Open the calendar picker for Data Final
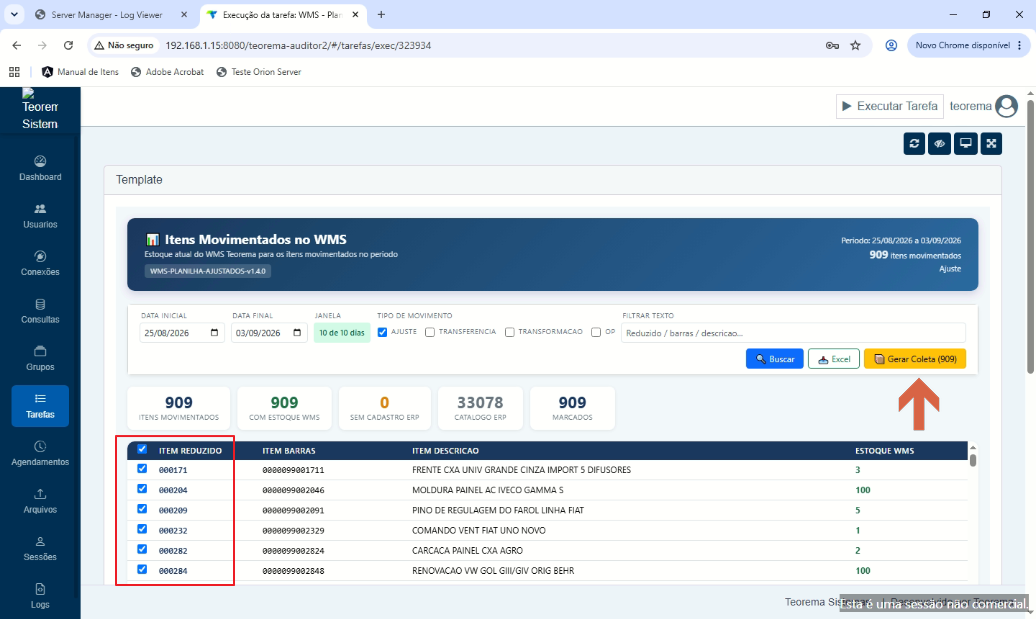Screen dimensions: 1036x619 pyautogui.click(x=297, y=333)
